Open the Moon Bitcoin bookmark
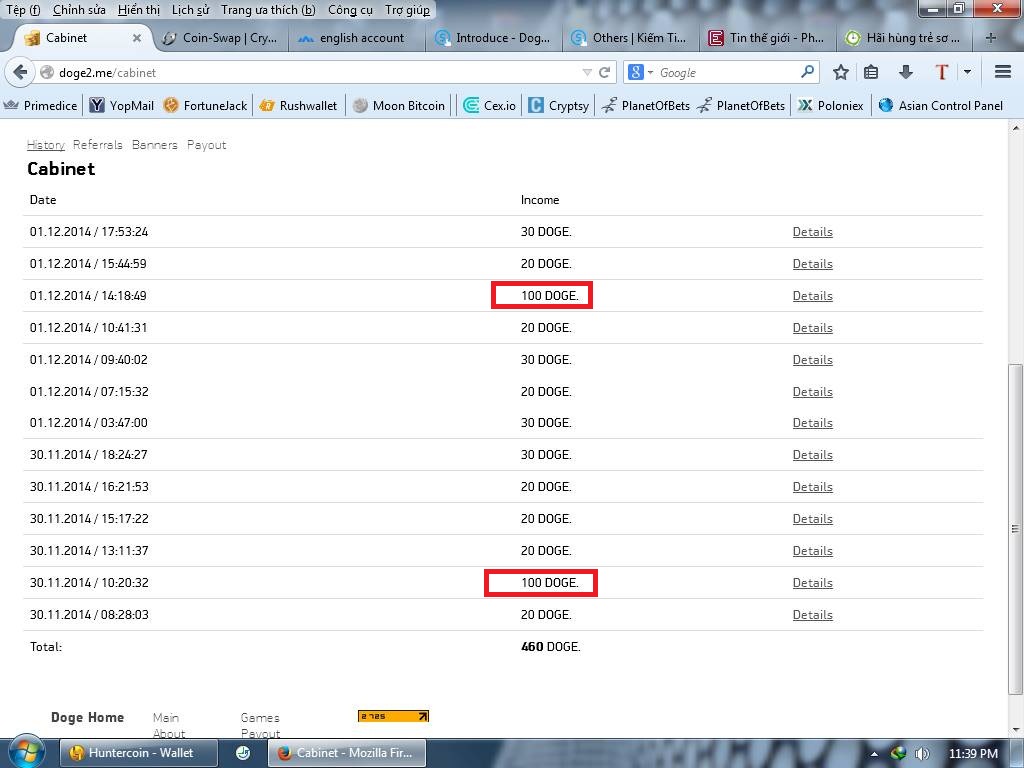The height and width of the screenshot is (768, 1024). pyautogui.click(x=399, y=105)
